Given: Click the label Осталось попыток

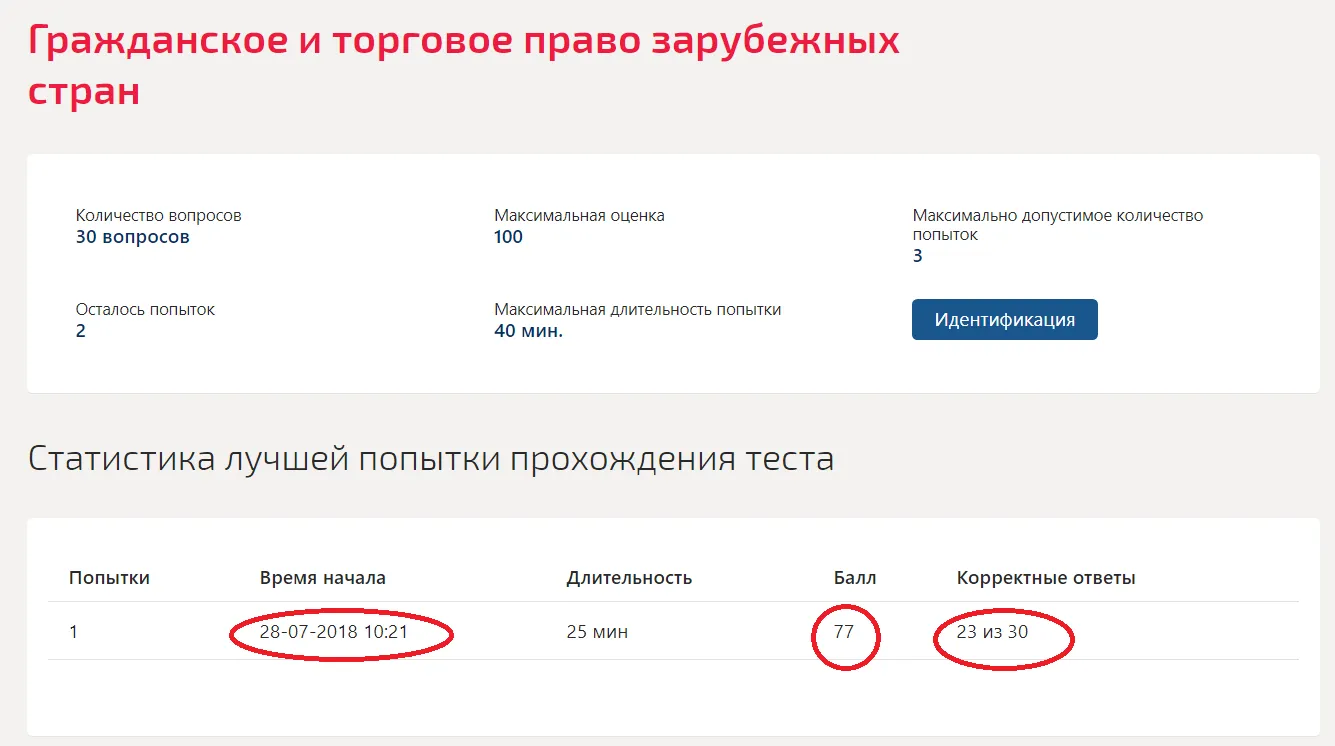Looking at the screenshot, I should tap(145, 309).
